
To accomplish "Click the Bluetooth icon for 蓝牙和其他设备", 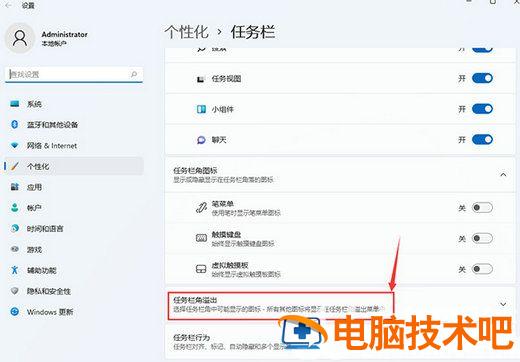I will coord(15,124).
